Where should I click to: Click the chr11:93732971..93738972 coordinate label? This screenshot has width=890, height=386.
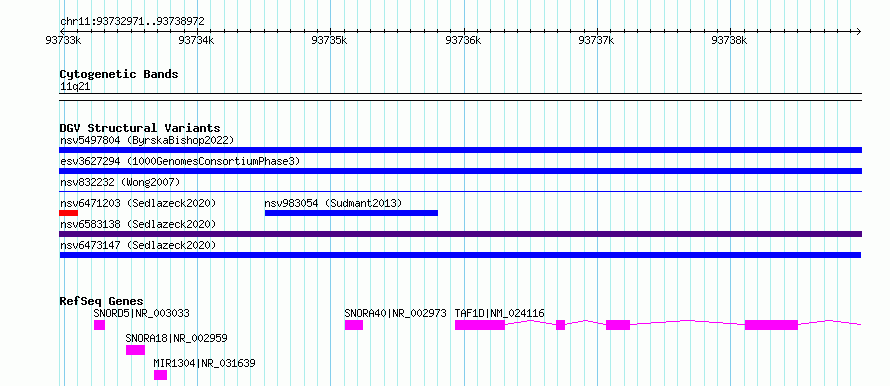[132, 22]
